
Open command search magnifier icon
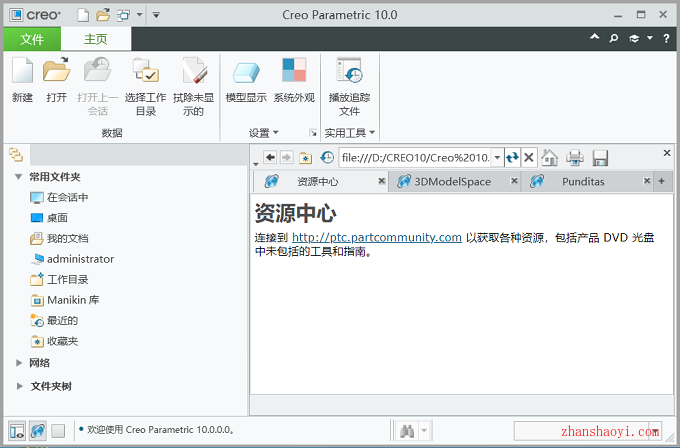614,39
